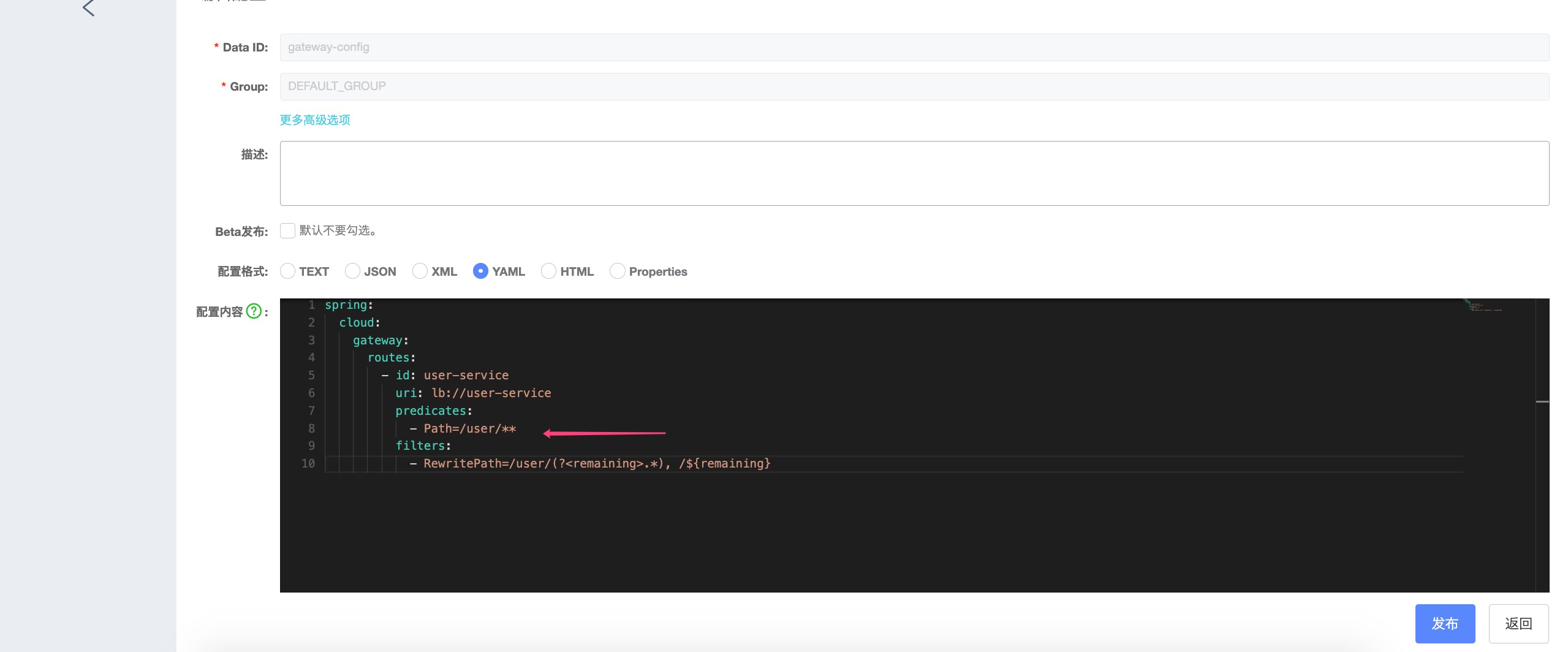1568x652 pixels.
Task: Click line 8 '- Path=/user/**'
Action: tap(463, 428)
